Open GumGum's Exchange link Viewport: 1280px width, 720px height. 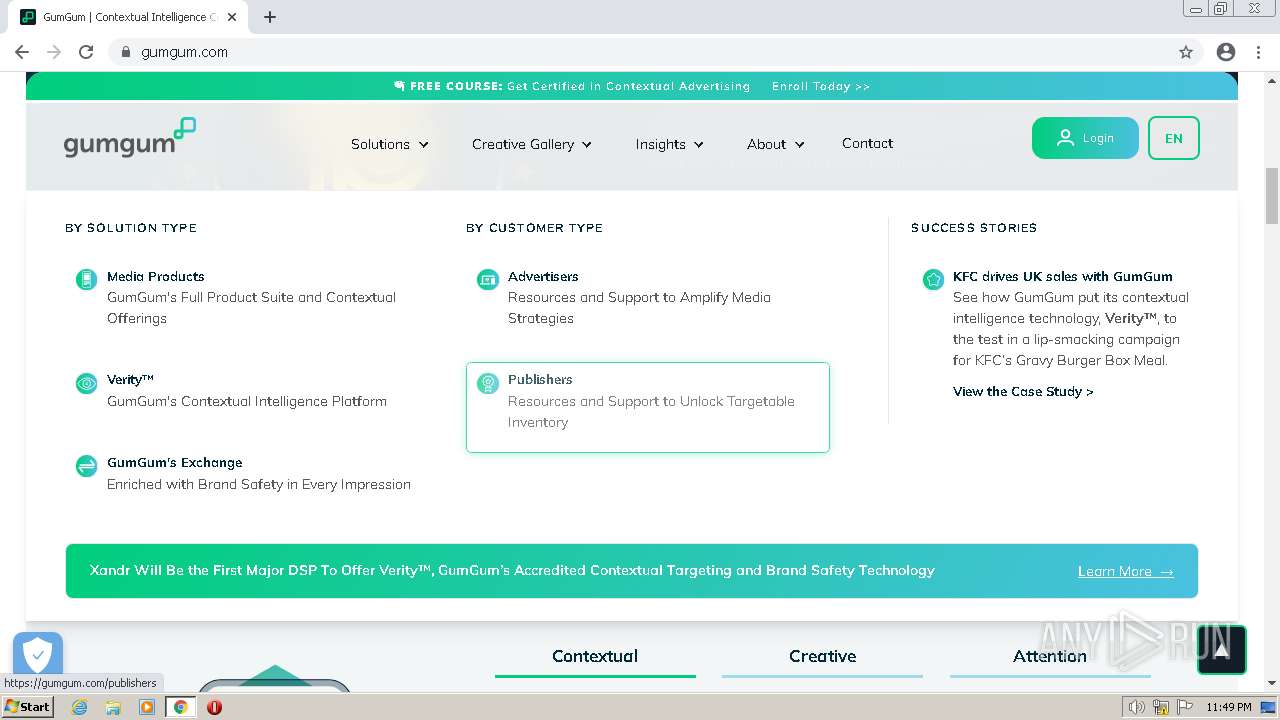(175, 463)
